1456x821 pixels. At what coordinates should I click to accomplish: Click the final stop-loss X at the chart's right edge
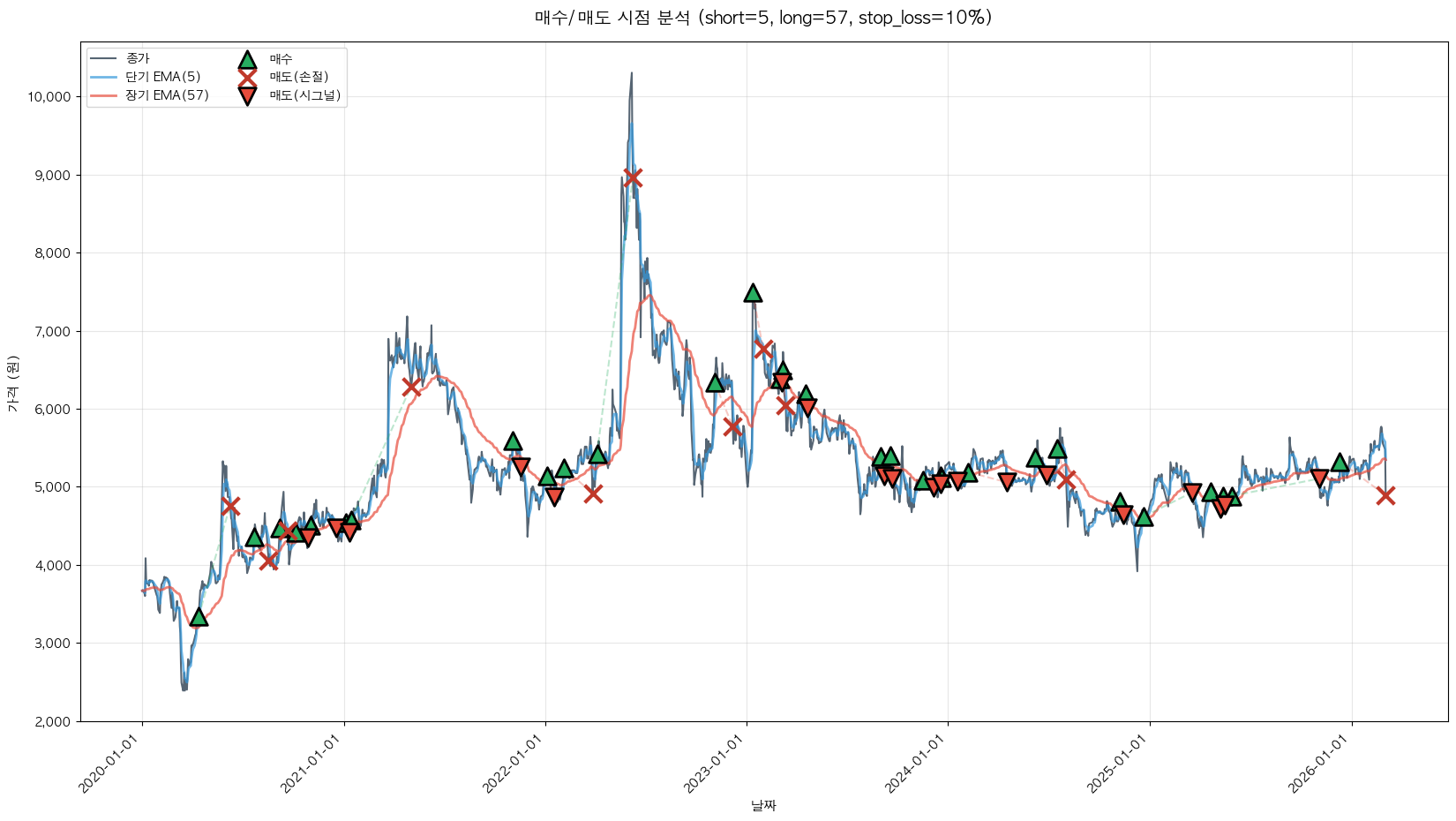coord(1385,495)
